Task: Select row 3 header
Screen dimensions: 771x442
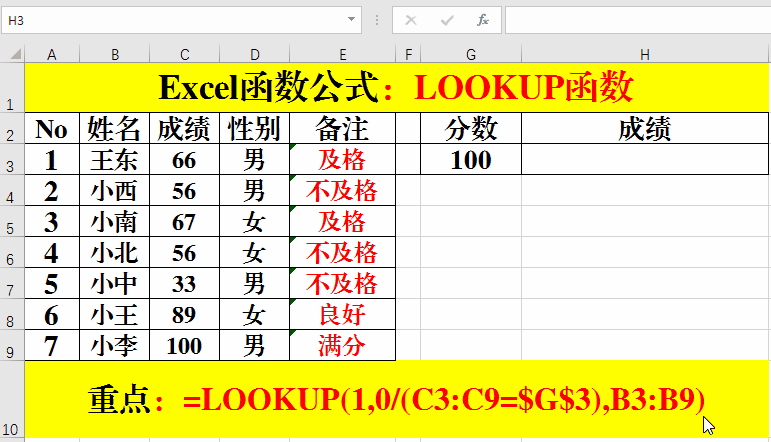Action: click(x=12, y=159)
